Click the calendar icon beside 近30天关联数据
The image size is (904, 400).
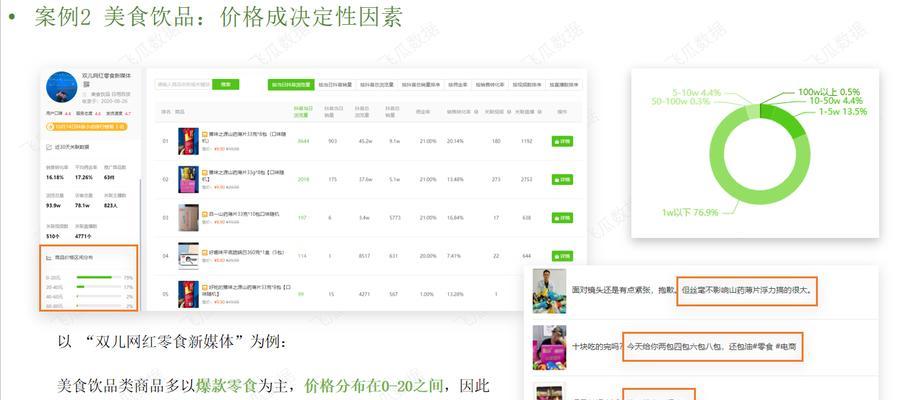coord(49,147)
